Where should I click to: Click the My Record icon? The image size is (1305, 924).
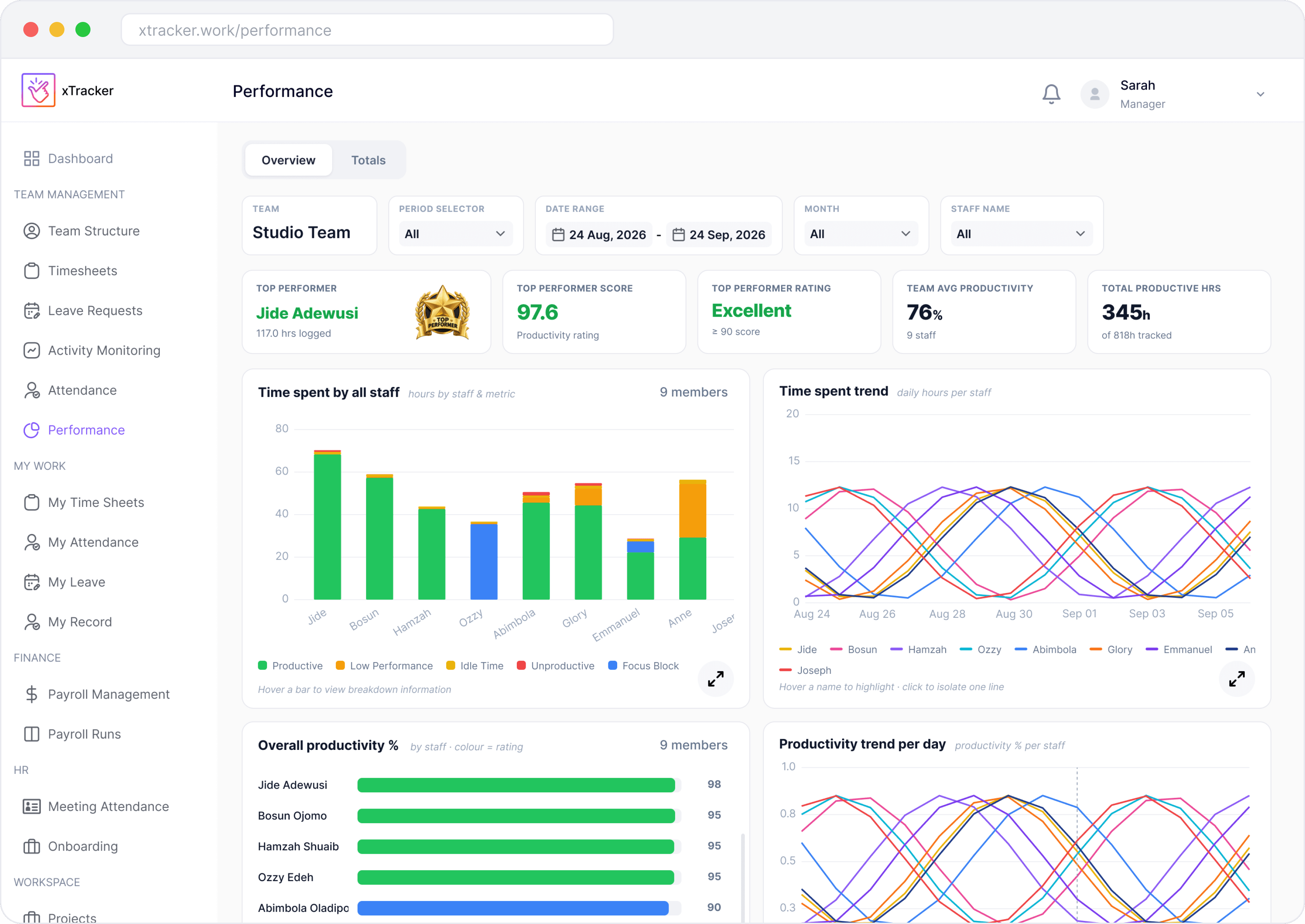(x=31, y=622)
